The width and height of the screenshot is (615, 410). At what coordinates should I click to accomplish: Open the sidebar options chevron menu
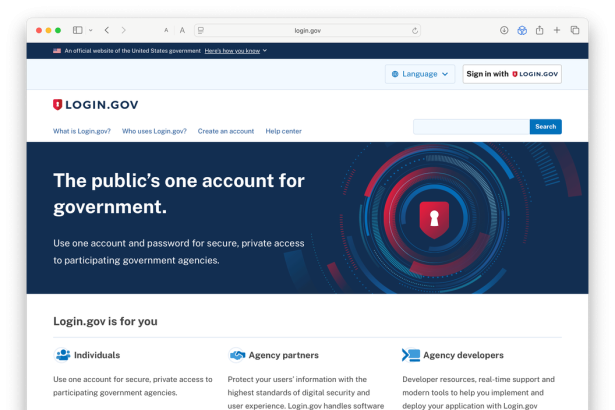coord(91,30)
